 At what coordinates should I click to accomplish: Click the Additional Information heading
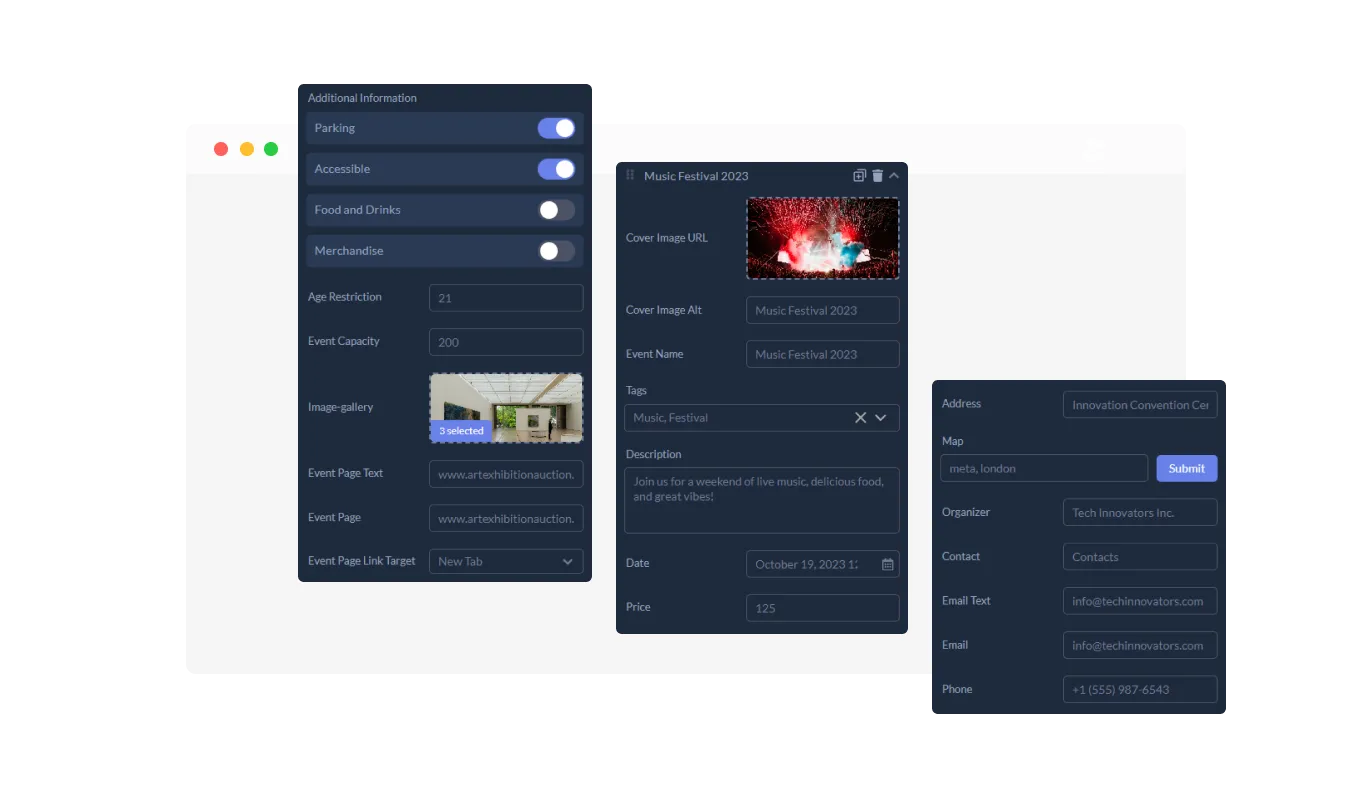point(362,98)
